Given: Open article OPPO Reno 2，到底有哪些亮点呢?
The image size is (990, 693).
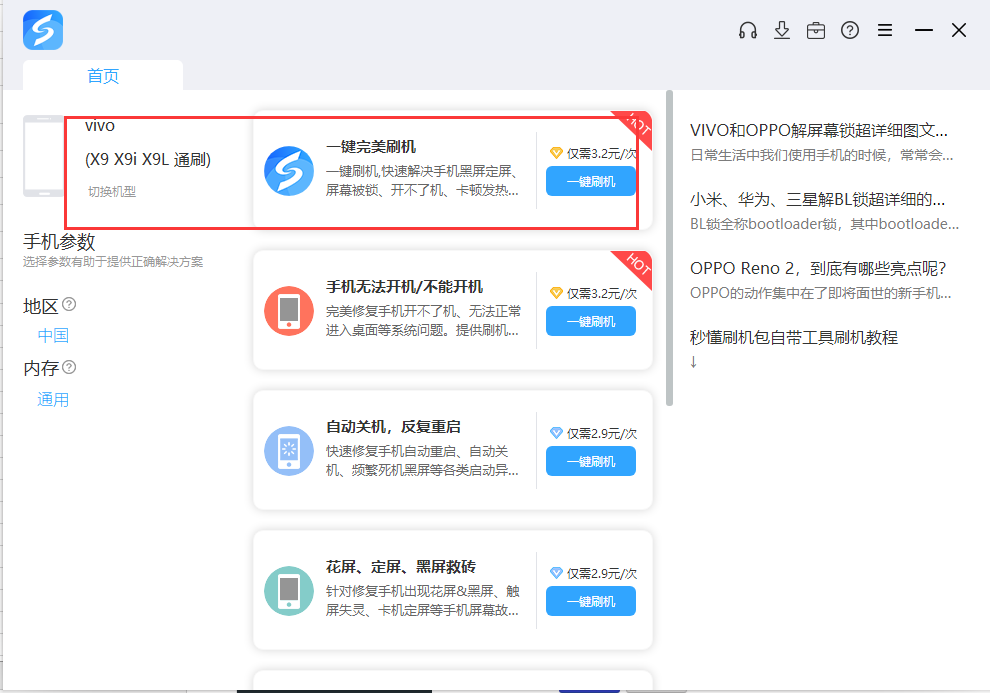Looking at the screenshot, I should click(818, 268).
